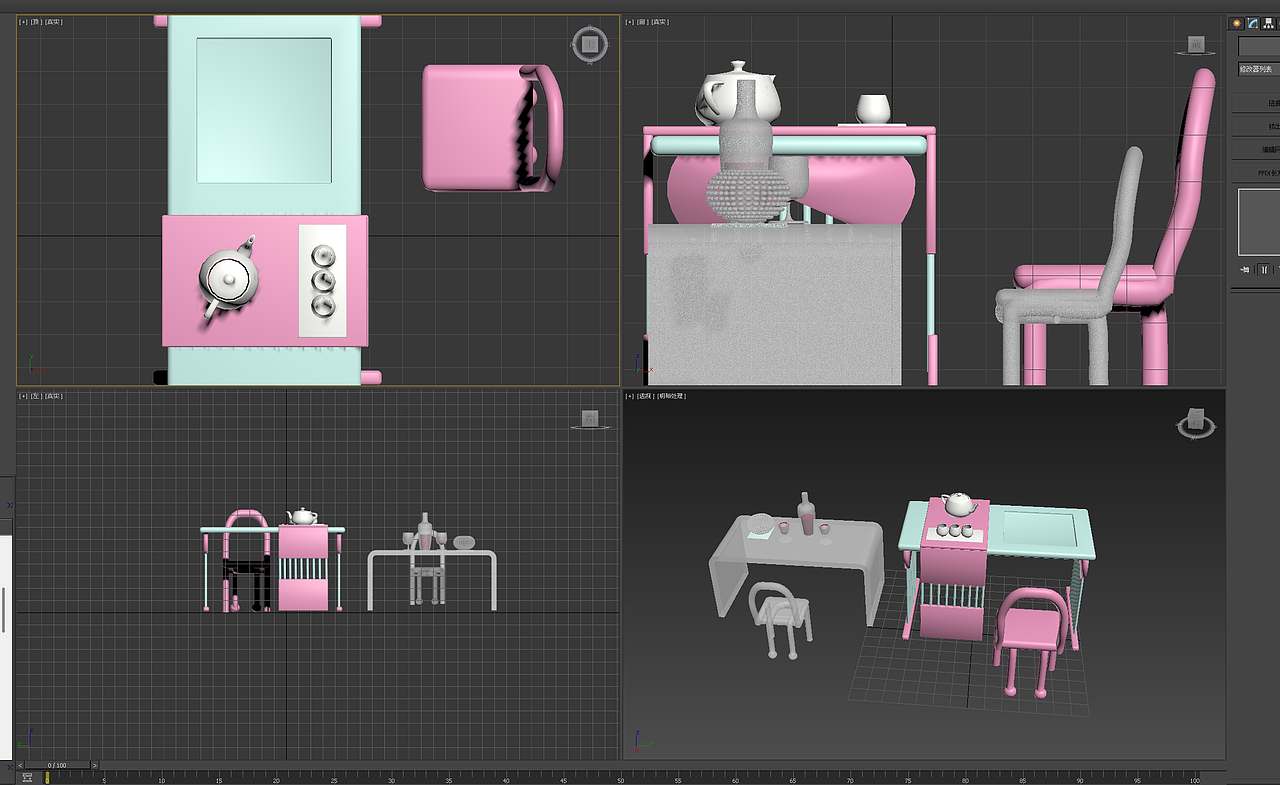Image resolution: width=1280 pixels, height=785 pixels.
Task: Open the [+] menu of the perspective viewport
Action: point(631,396)
